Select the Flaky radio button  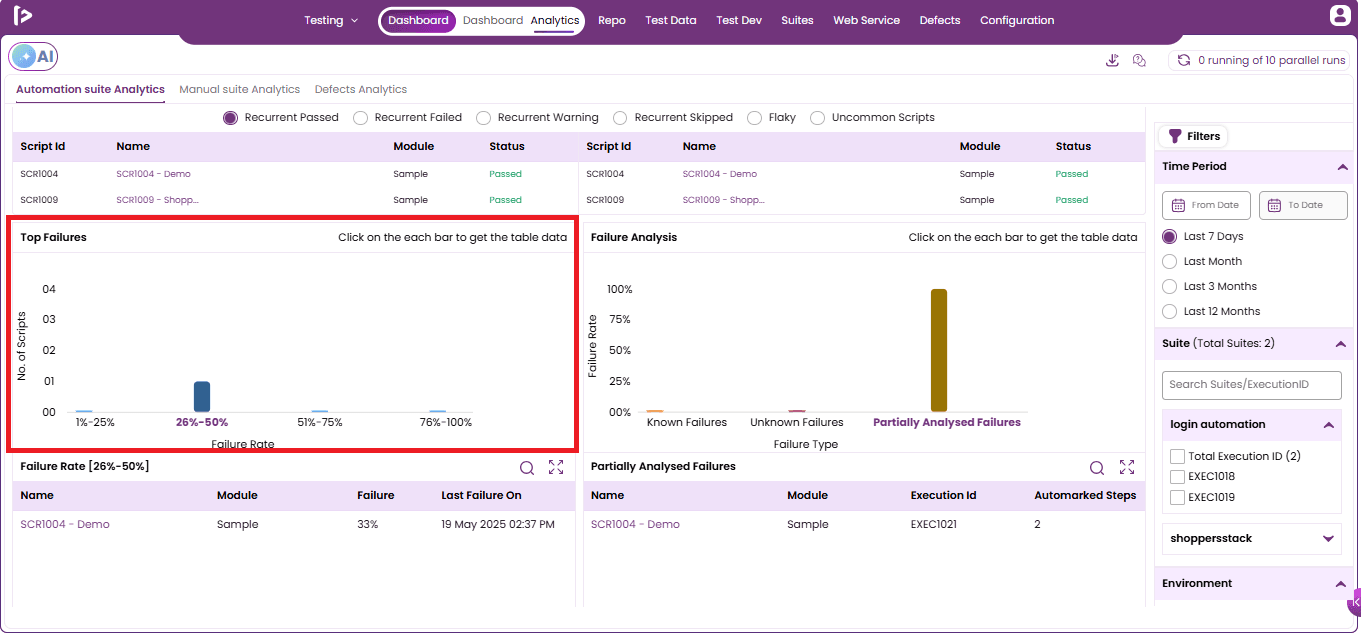[755, 118]
